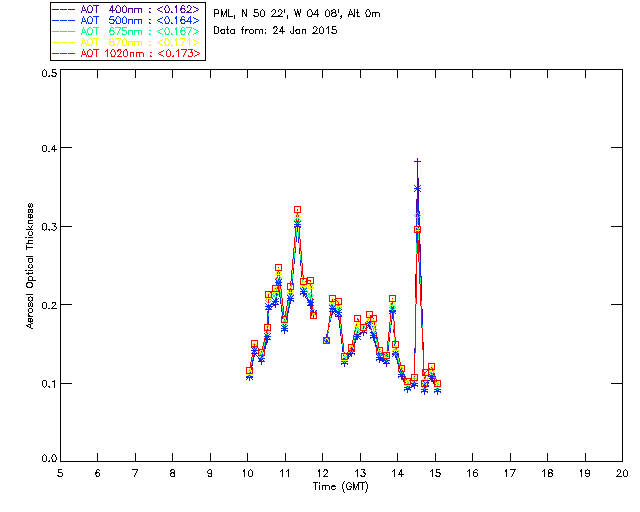Click the x-axis label 17
The image size is (640, 512).
510,473
